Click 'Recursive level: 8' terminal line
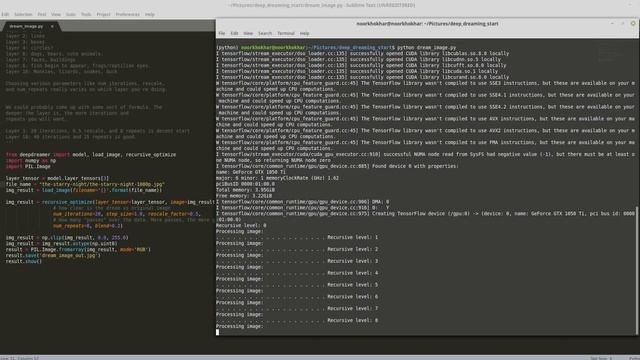This screenshot has height=360, width=640. coord(352,320)
